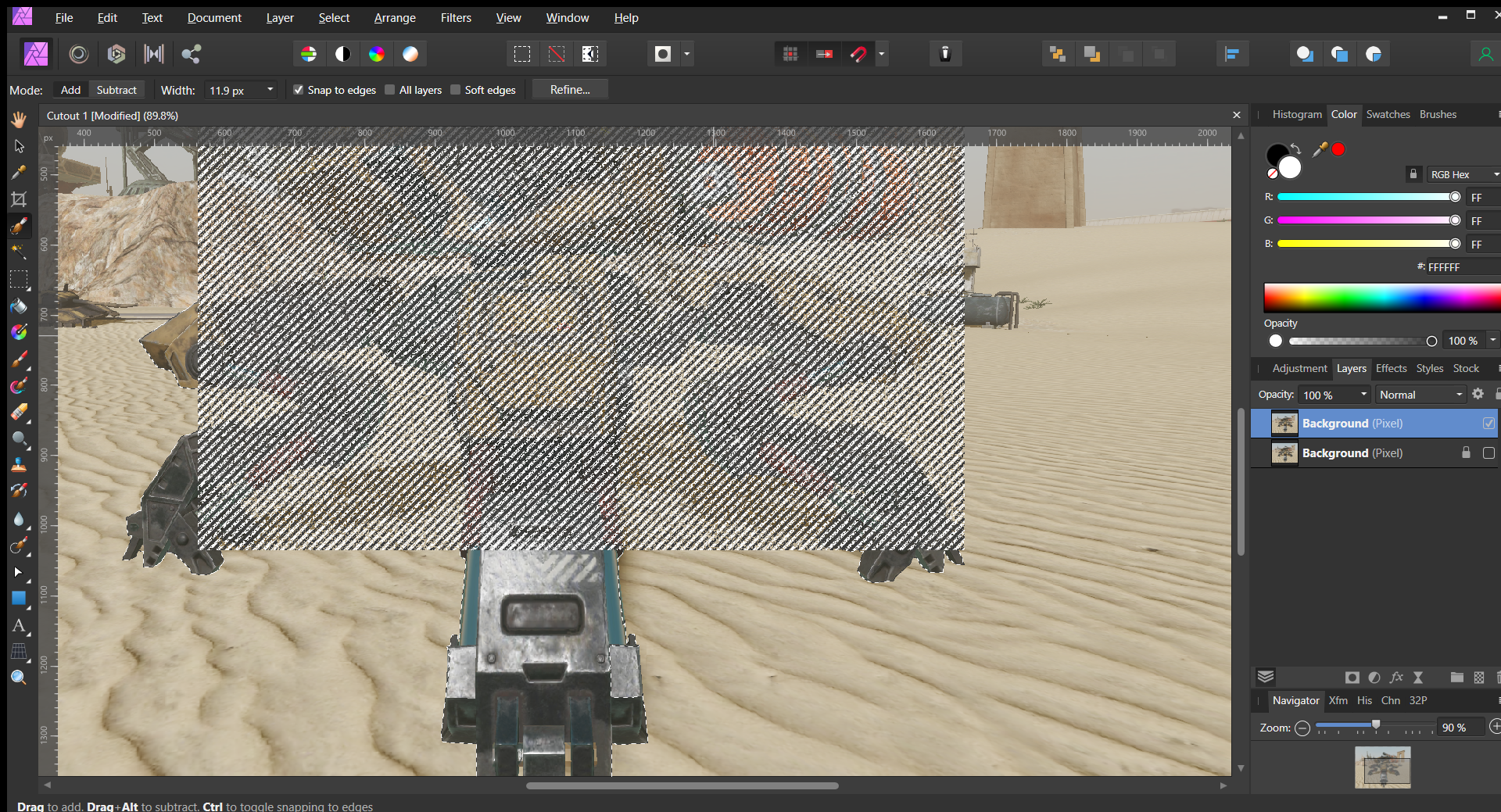Open the Filters menu
1501x812 pixels.
click(x=455, y=17)
